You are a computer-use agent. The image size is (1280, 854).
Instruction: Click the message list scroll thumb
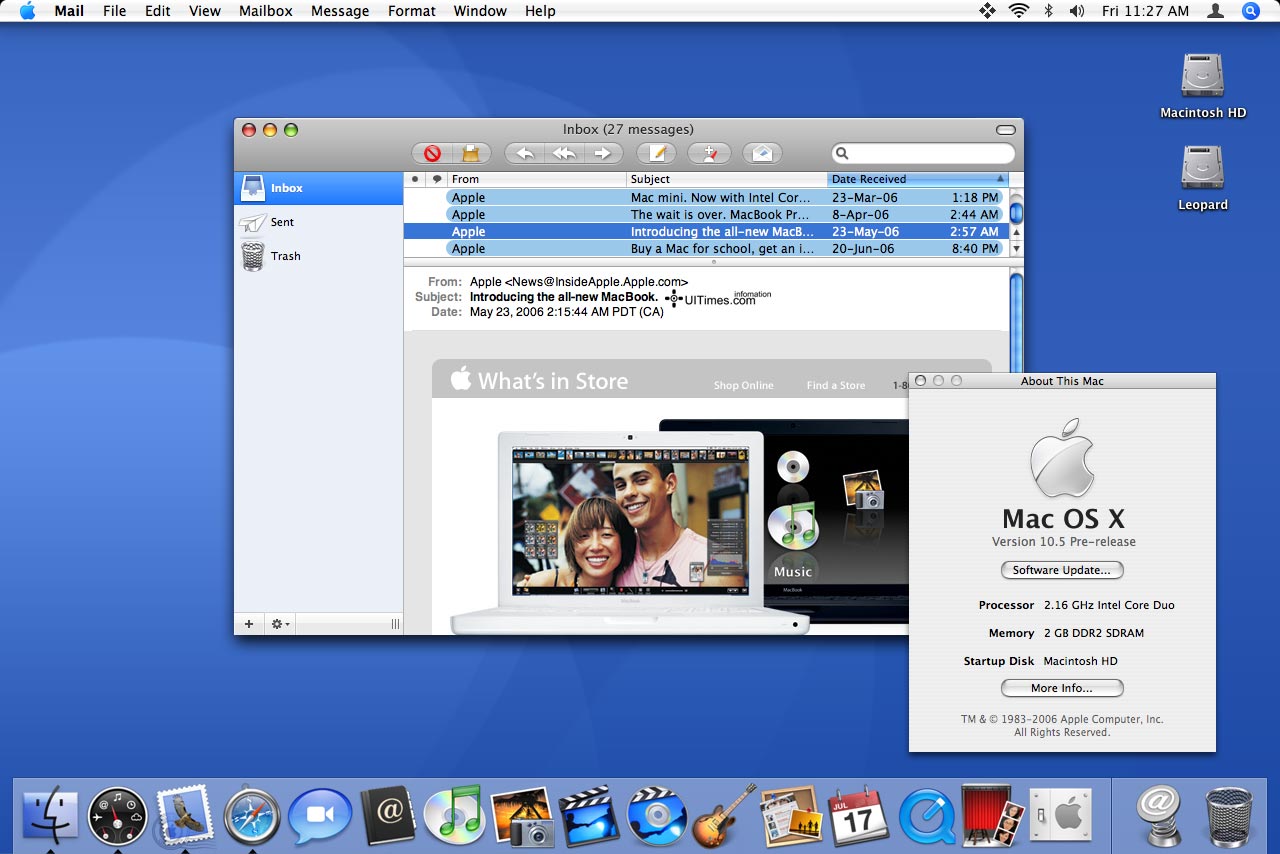pyautogui.click(x=1017, y=212)
